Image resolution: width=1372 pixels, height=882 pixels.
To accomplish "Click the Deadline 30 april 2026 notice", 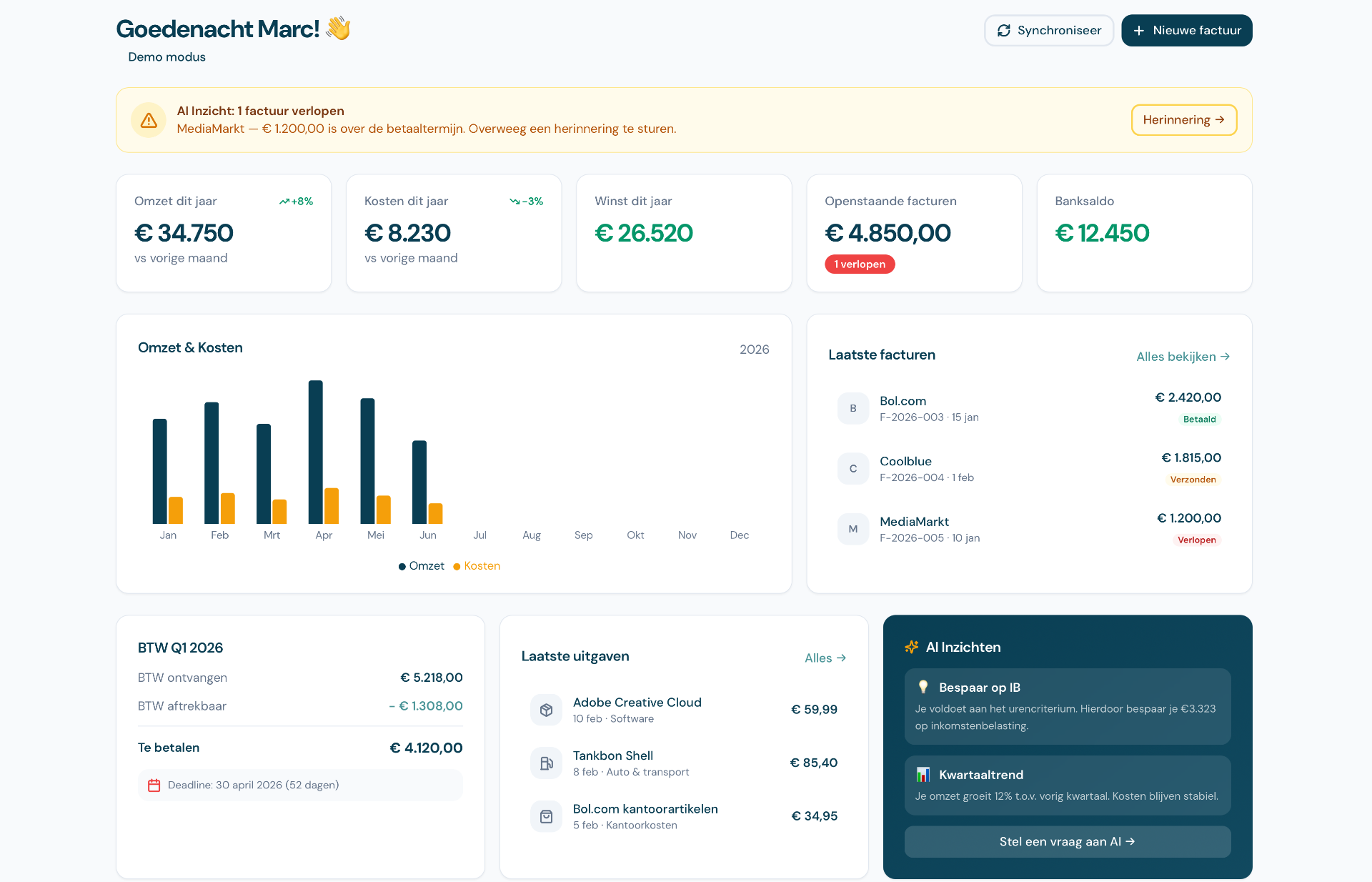I will (x=300, y=786).
